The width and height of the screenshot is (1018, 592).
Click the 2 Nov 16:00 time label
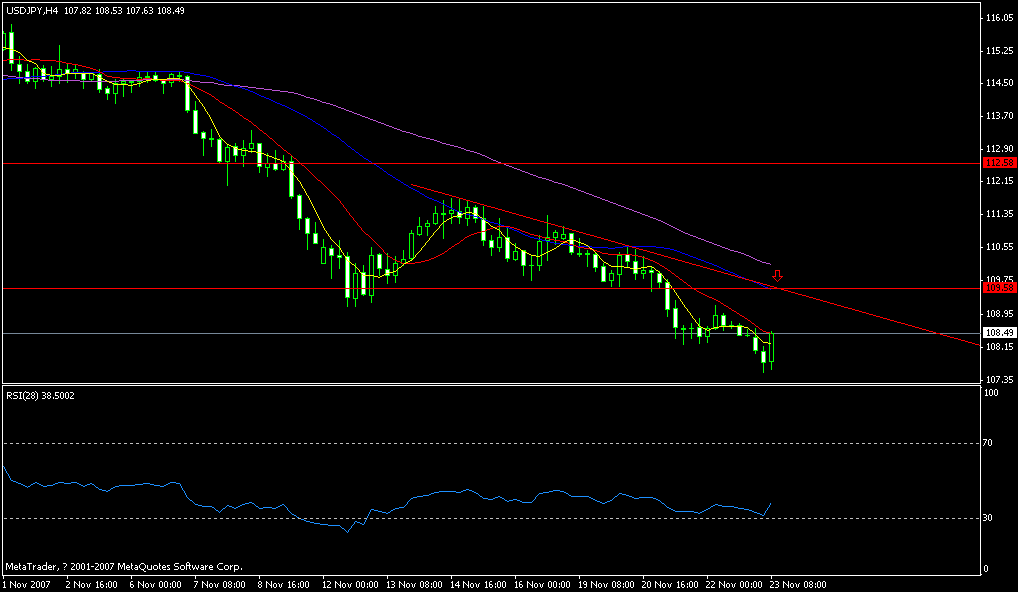[x=92, y=585]
